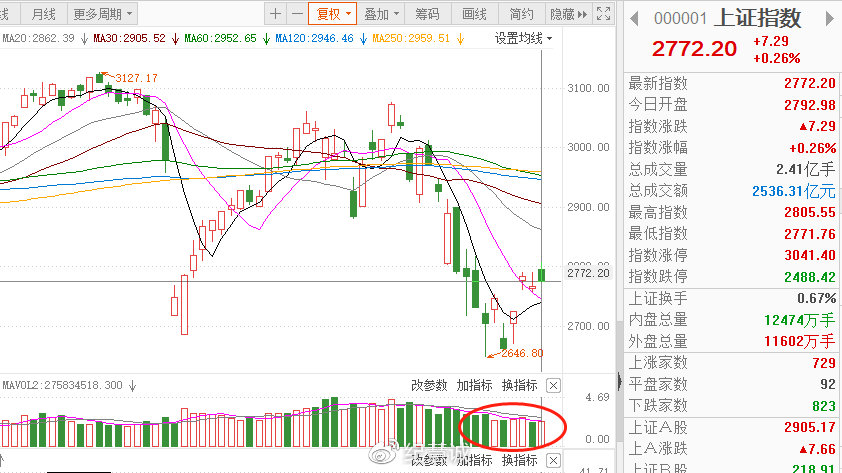This screenshot has height=473, width=842.
Task: Click 上证换手 value 0.67%
Action: [816, 299]
